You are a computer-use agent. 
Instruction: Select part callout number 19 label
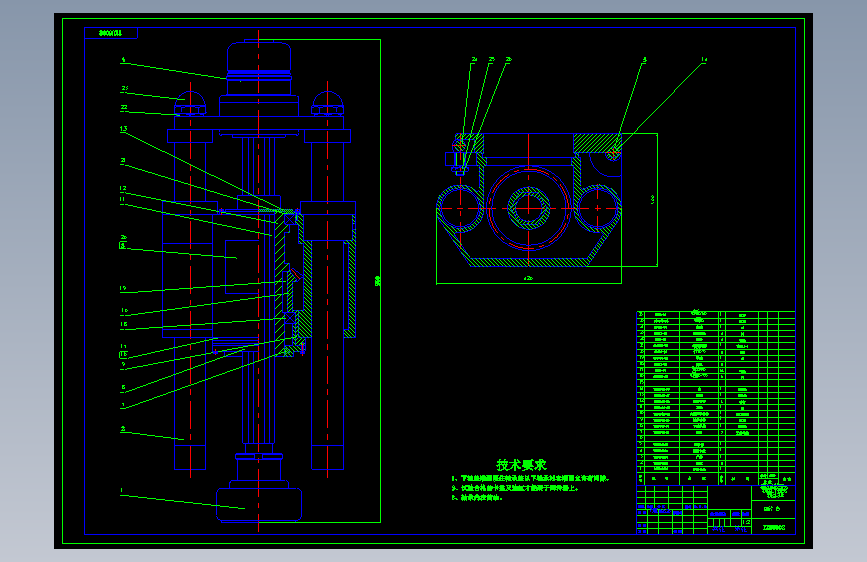pos(123,288)
